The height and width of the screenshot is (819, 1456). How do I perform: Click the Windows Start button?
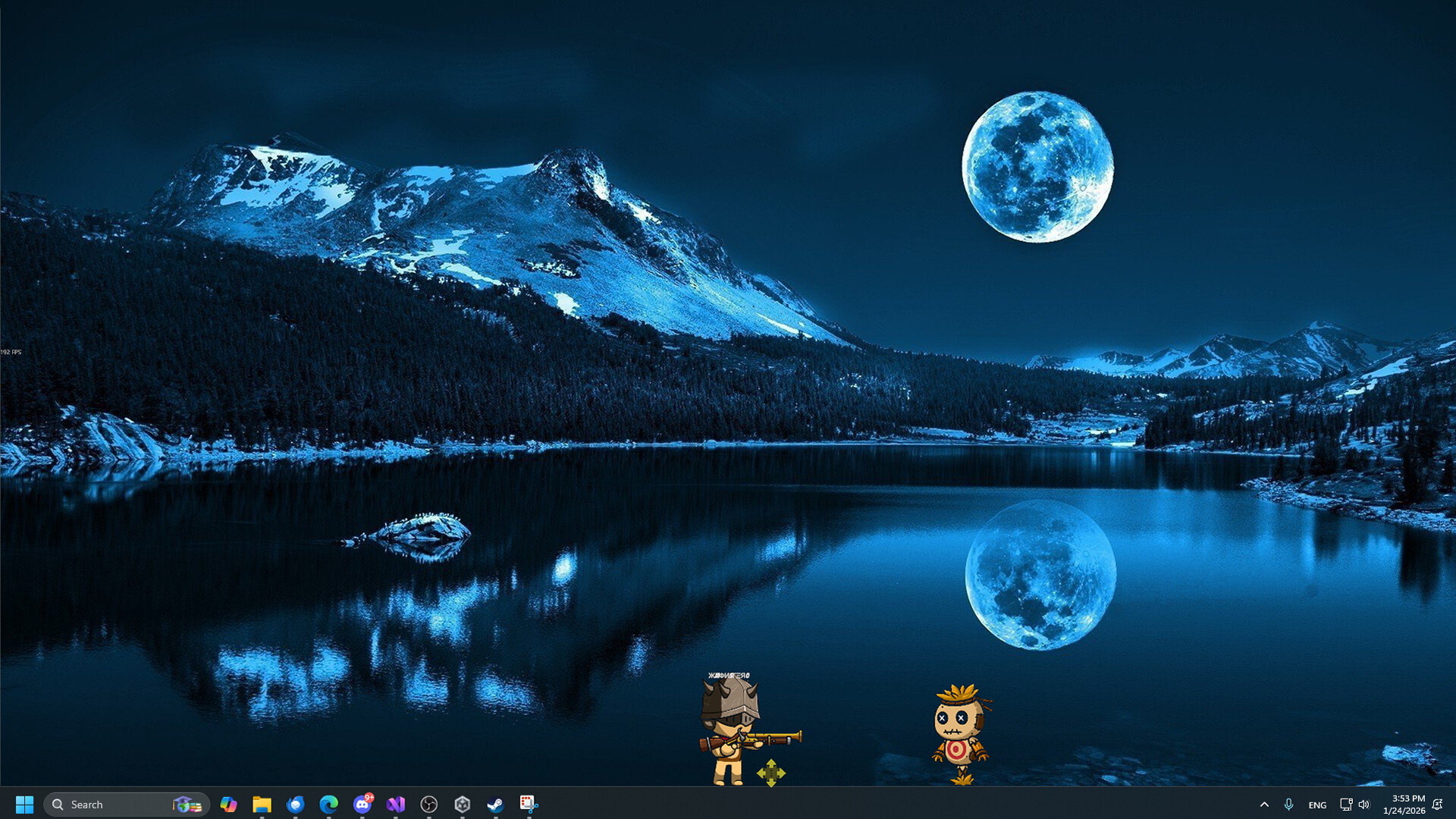[25, 804]
